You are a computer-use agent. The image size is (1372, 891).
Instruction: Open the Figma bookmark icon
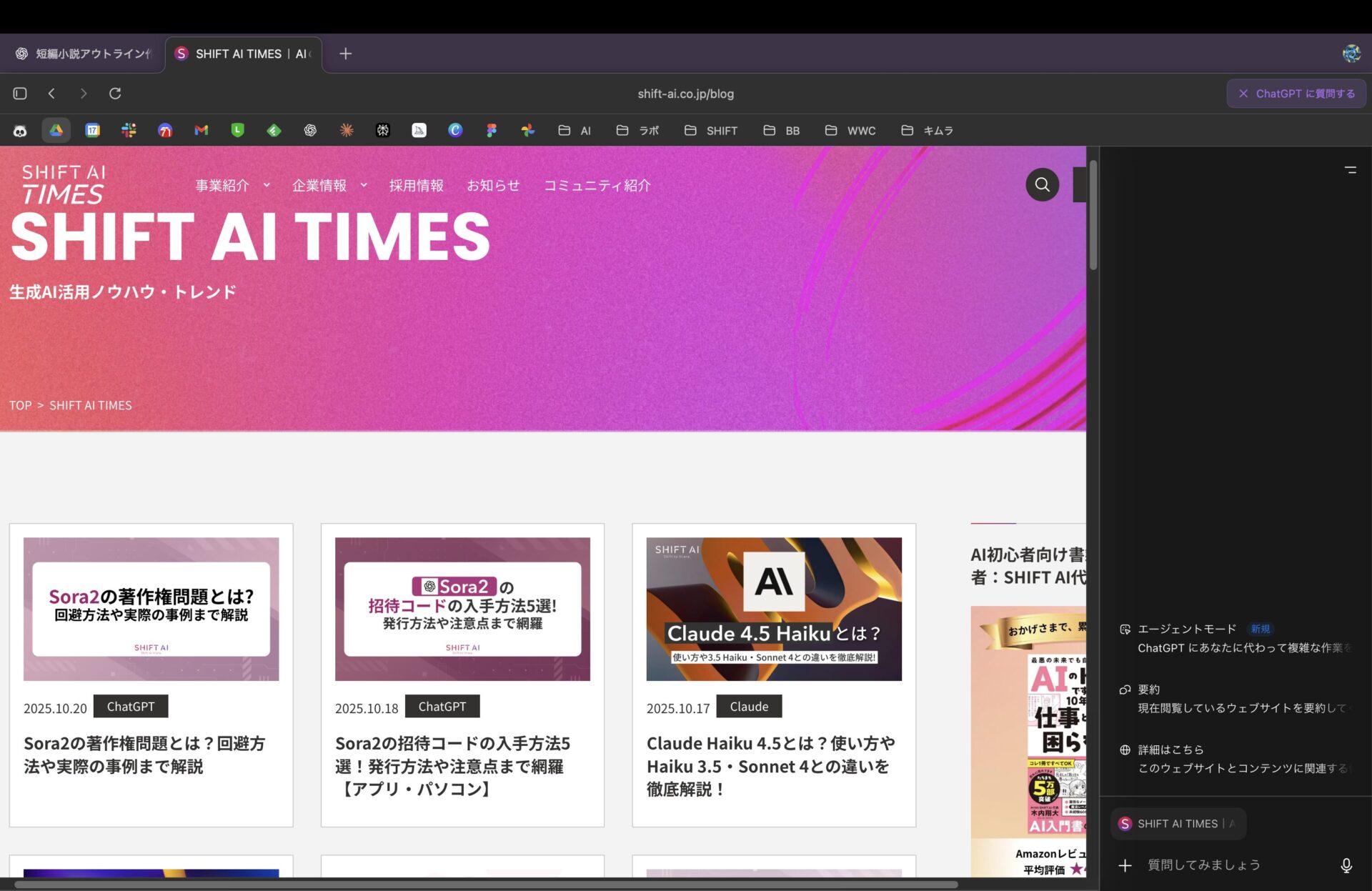coord(492,130)
